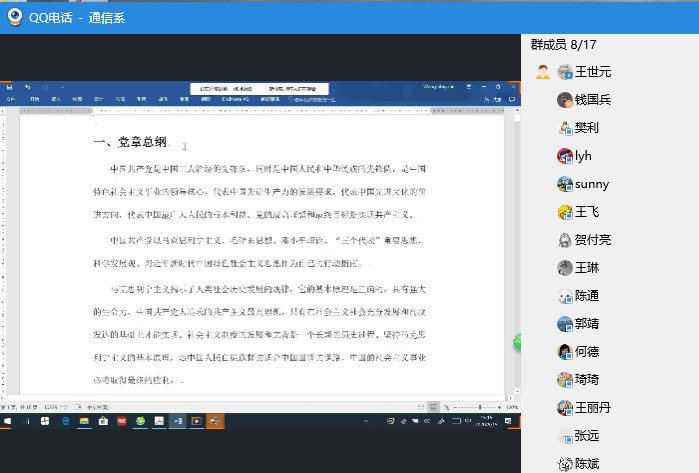Click 王世元's avatar in member list
Image resolution: width=699 pixels, height=473 pixels.
click(565, 72)
